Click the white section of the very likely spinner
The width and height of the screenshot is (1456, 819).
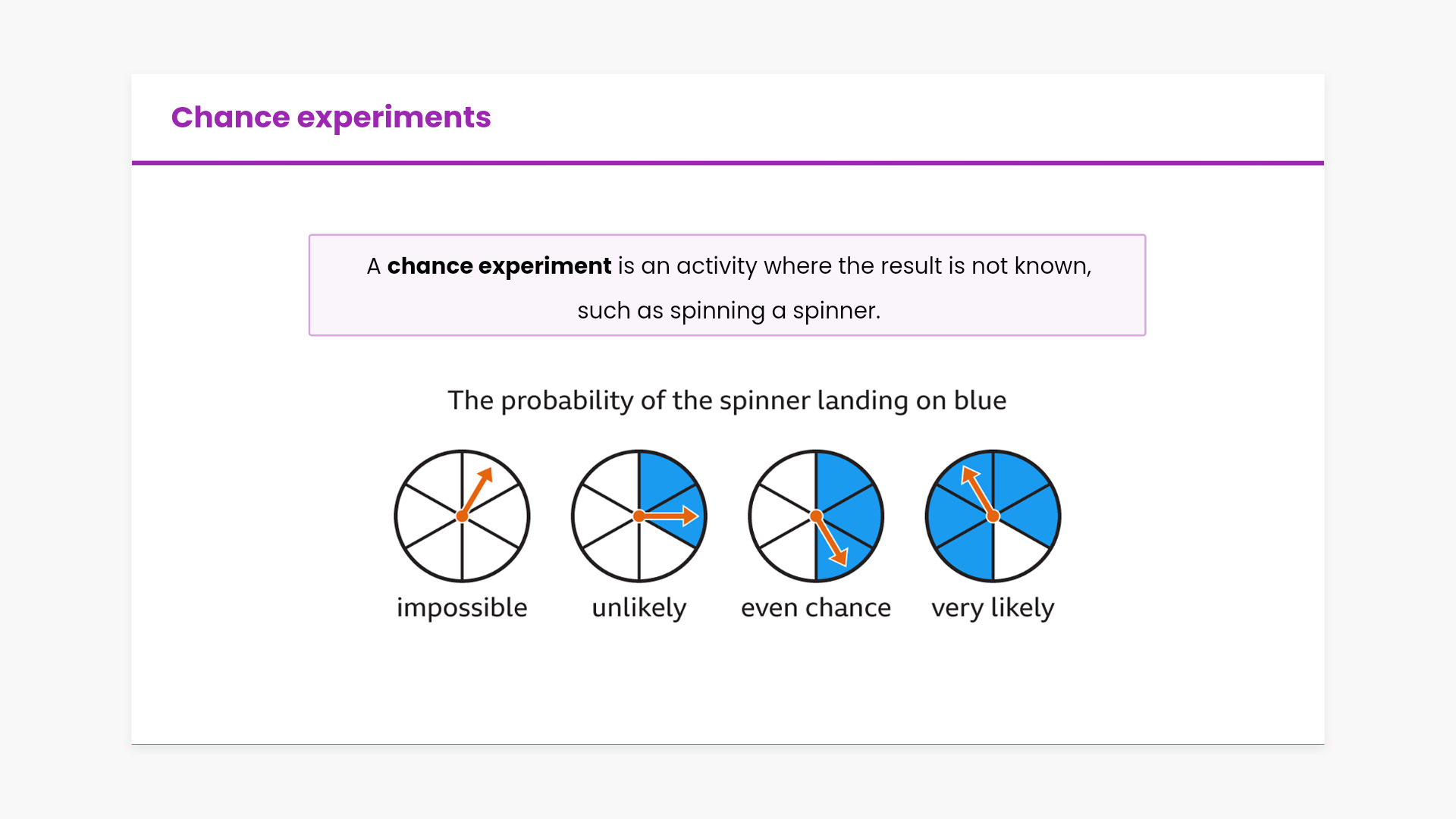click(1015, 555)
